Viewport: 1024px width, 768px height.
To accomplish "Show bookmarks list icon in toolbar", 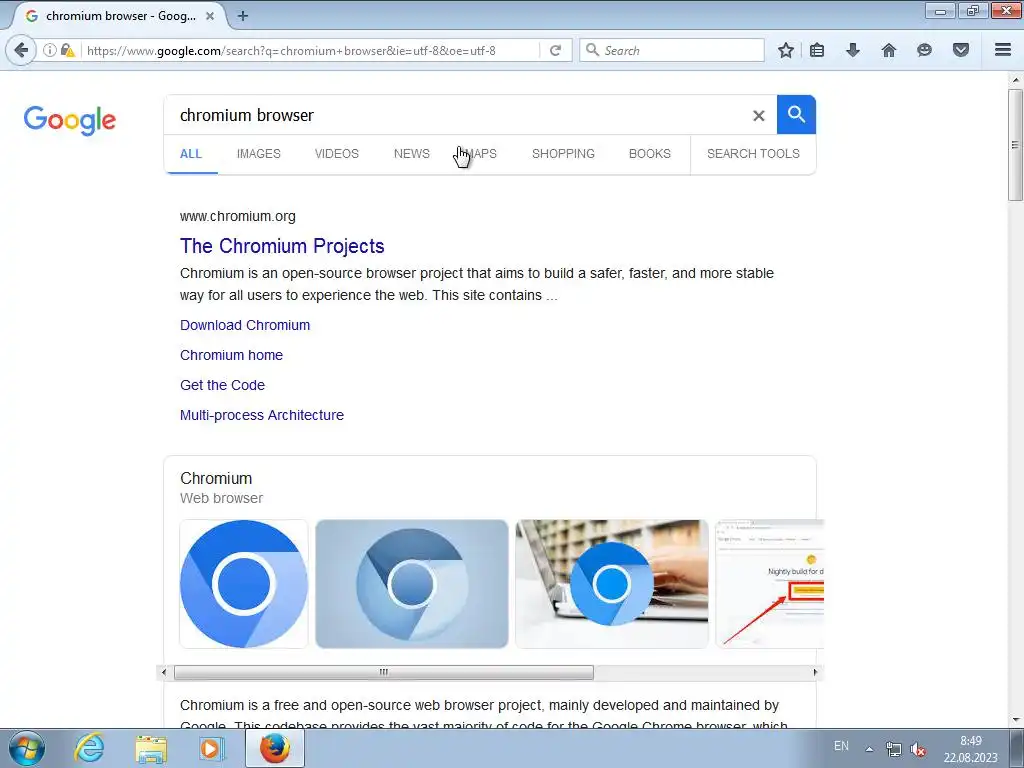I will (x=817, y=50).
